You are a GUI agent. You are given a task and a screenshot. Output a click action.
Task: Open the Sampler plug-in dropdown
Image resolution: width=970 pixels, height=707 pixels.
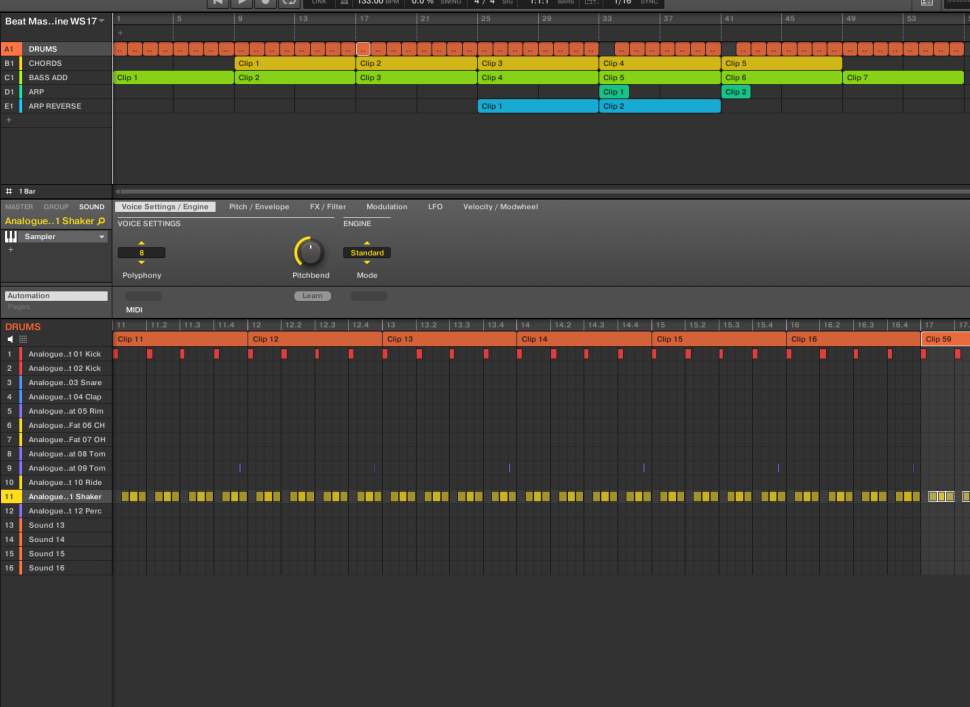coord(101,237)
